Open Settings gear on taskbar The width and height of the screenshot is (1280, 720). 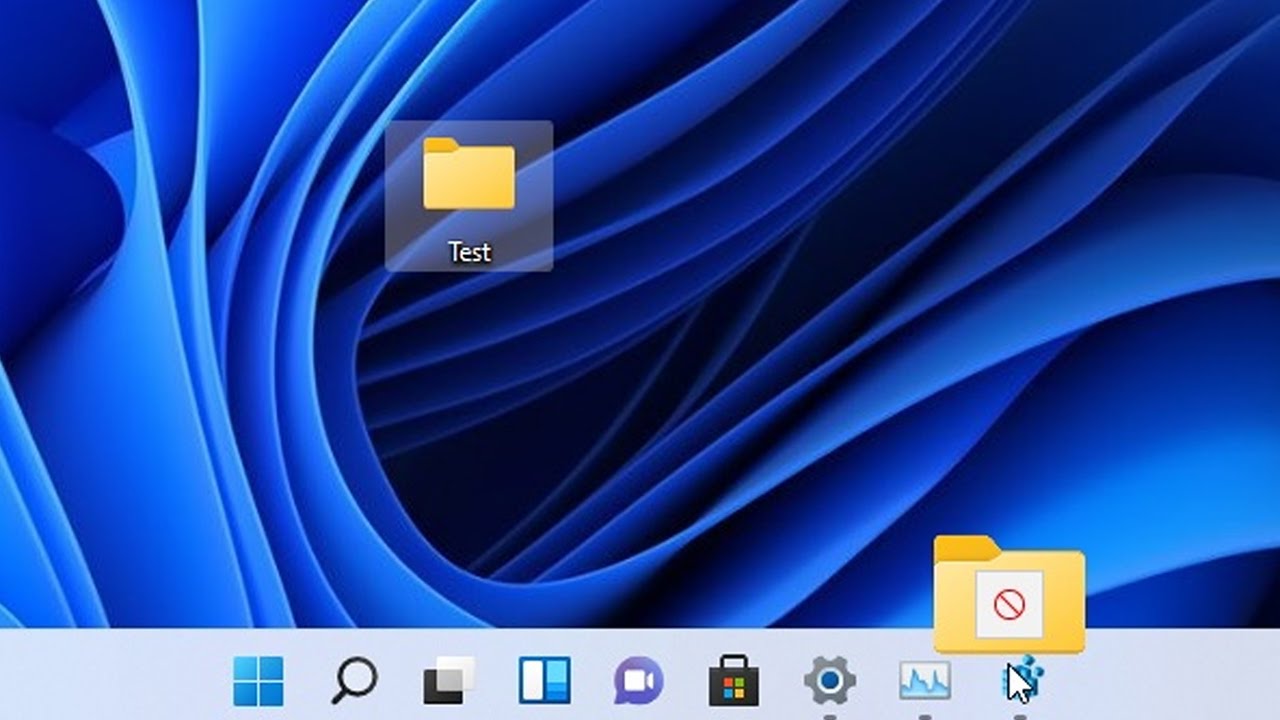[829, 681]
